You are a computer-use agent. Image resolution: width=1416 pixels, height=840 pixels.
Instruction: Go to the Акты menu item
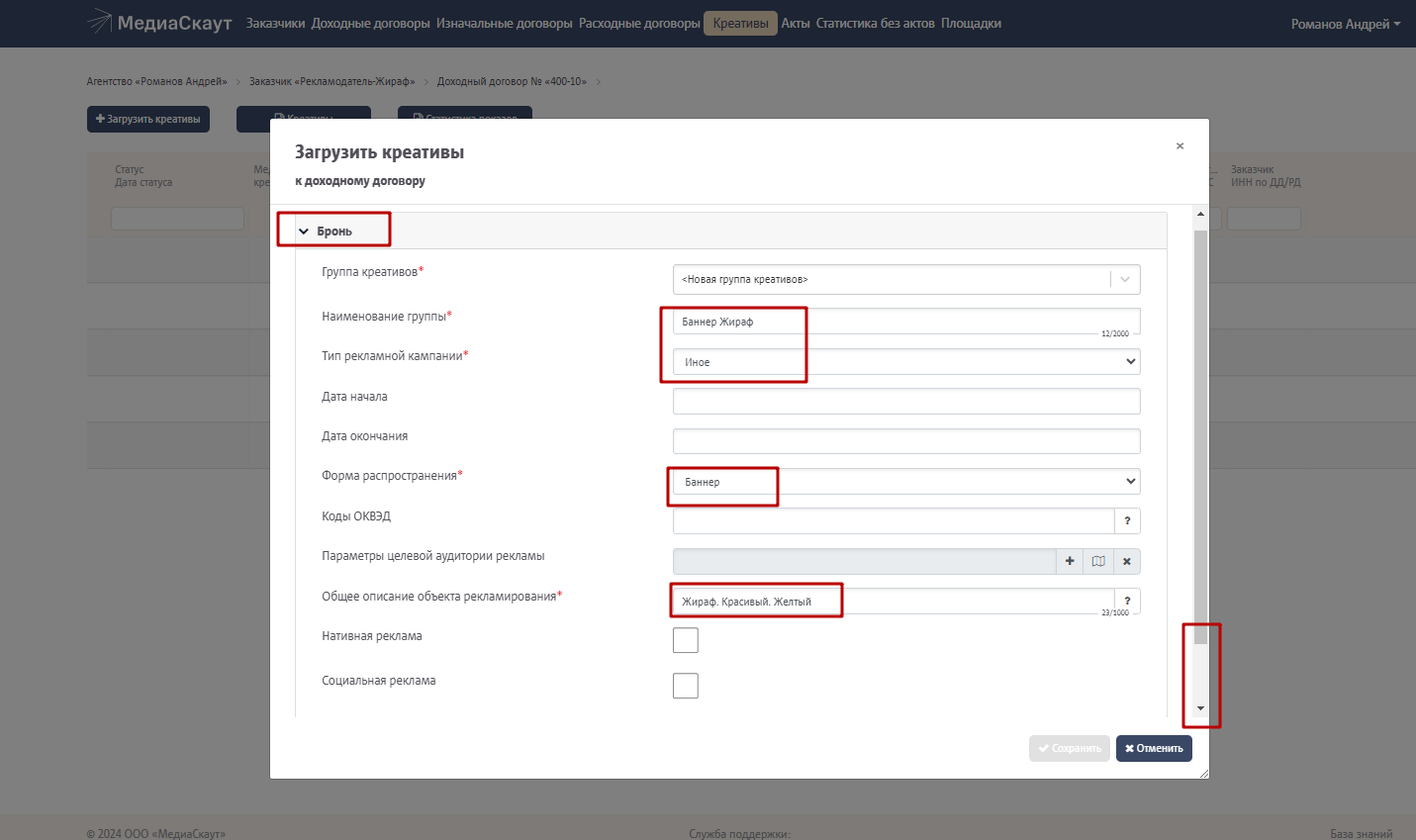[796, 24]
